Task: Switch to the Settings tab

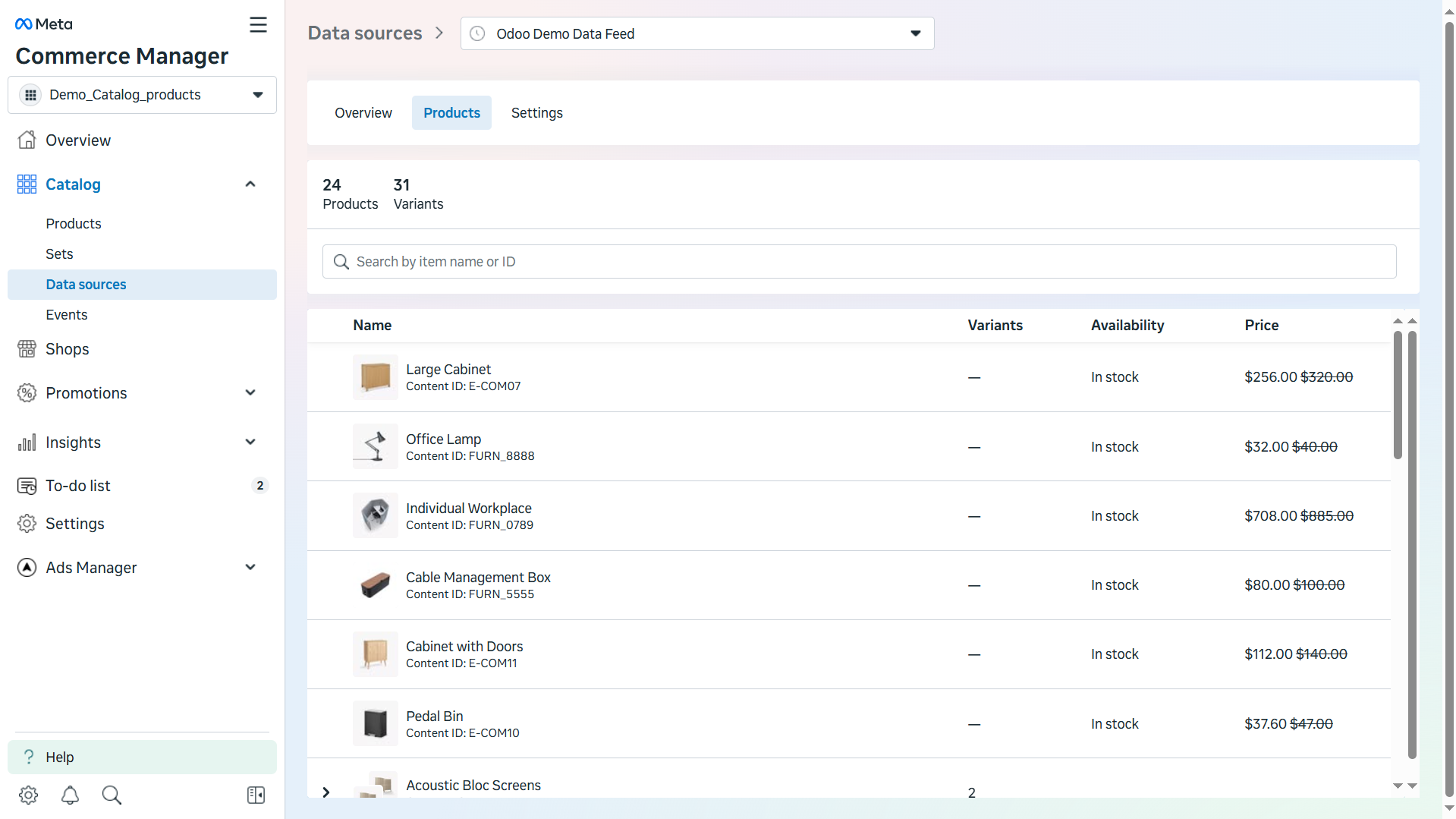Action: pyautogui.click(x=537, y=112)
